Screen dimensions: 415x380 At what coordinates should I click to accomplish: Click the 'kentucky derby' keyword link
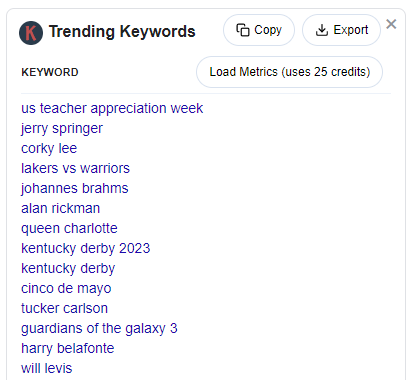point(68,268)
